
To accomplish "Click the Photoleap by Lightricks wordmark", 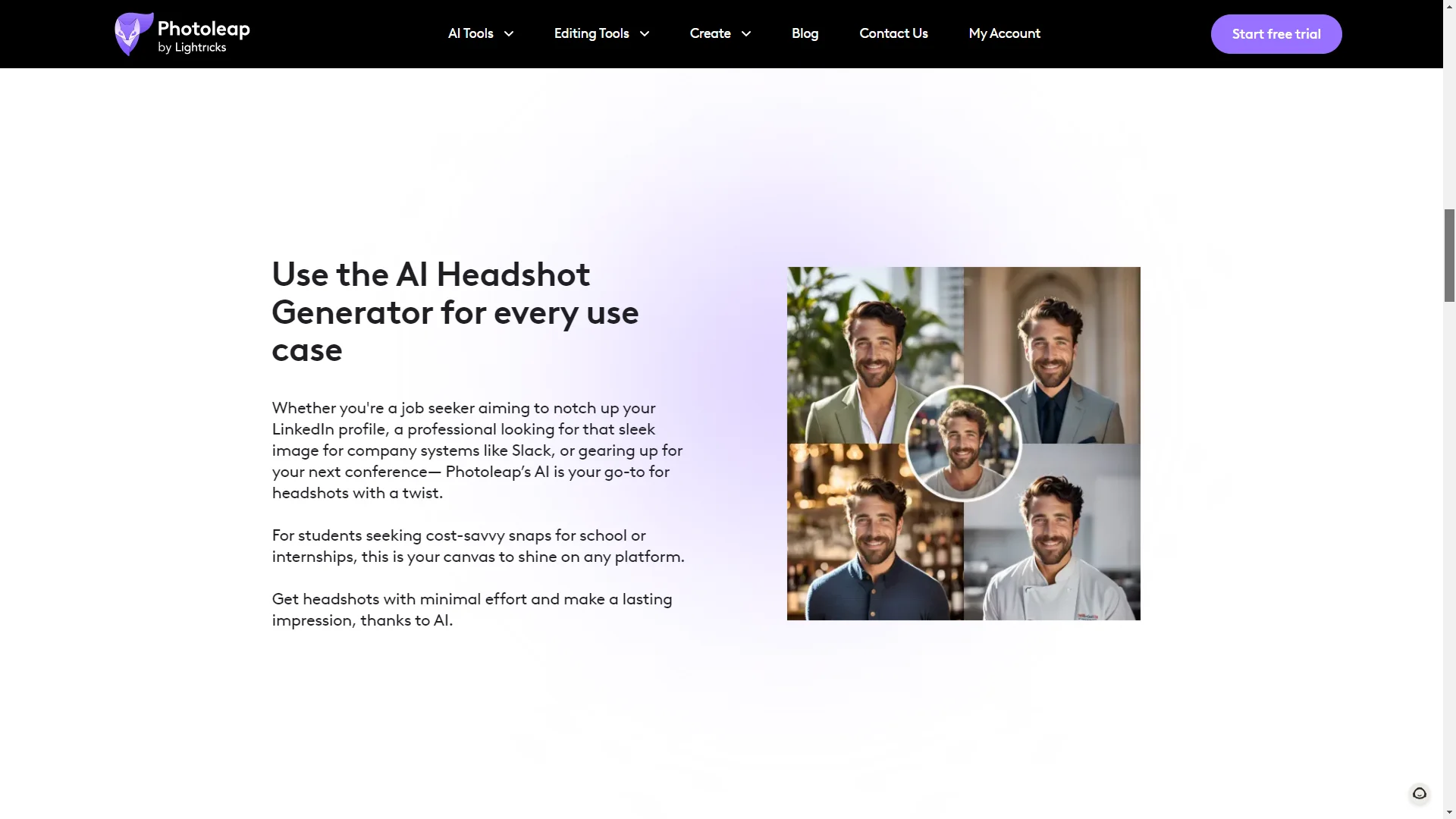I will click(x=203, y=36).
